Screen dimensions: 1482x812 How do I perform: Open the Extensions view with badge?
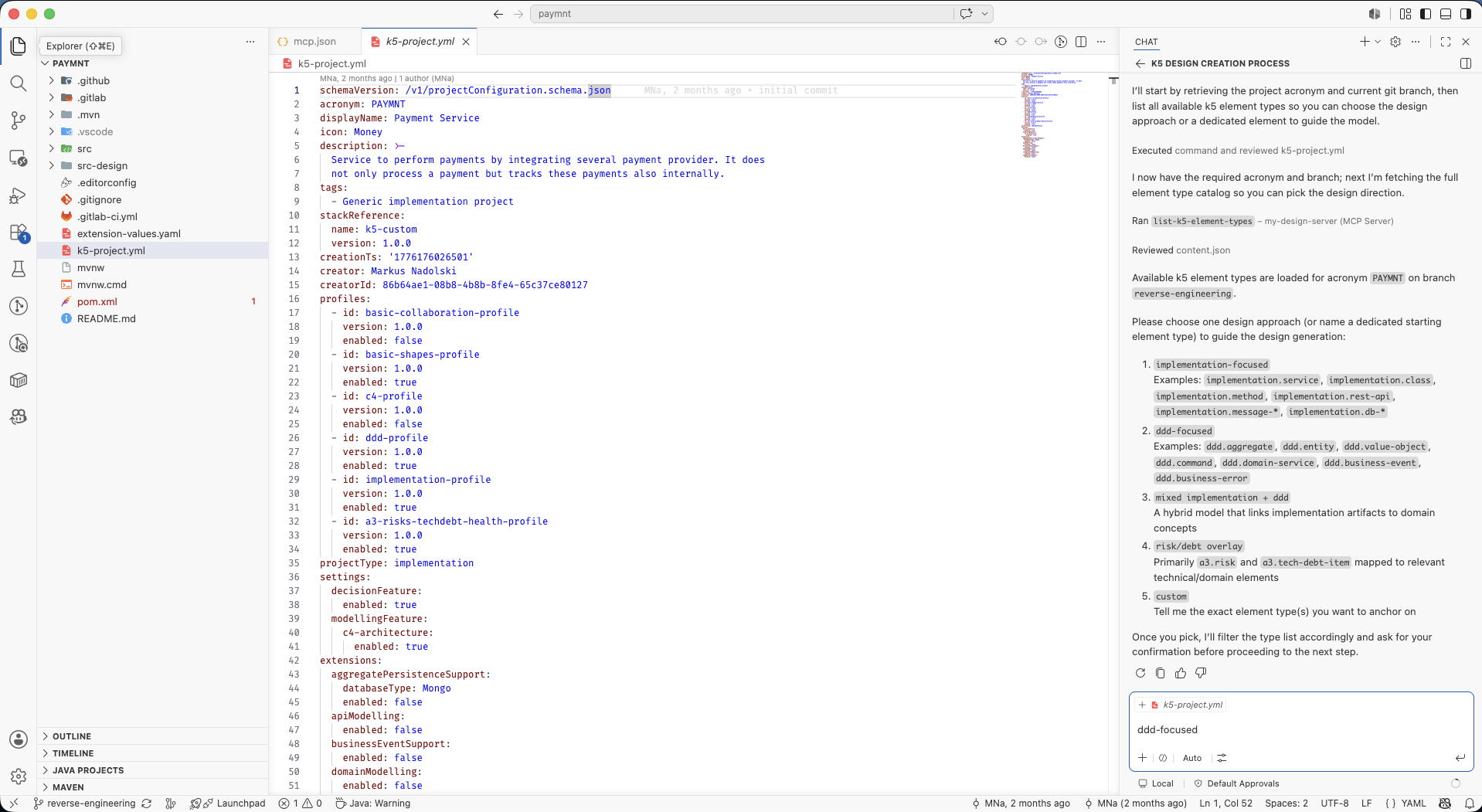19,233
